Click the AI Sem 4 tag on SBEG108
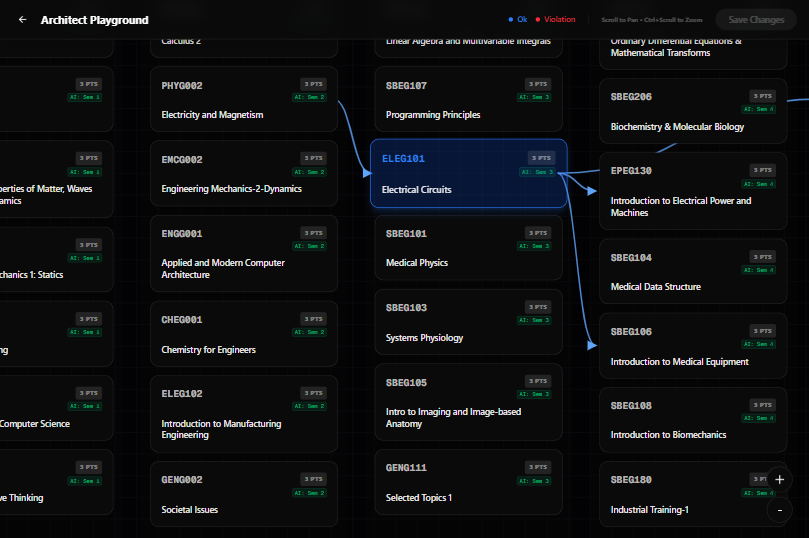809x538 pixels. coord(758,418)
